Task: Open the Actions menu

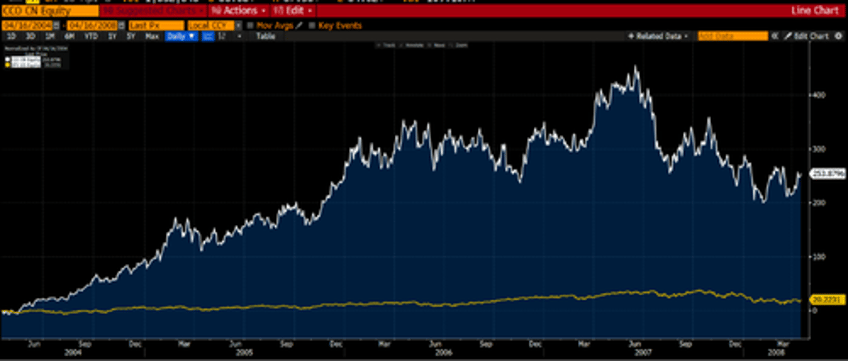Action: point(238,10)
